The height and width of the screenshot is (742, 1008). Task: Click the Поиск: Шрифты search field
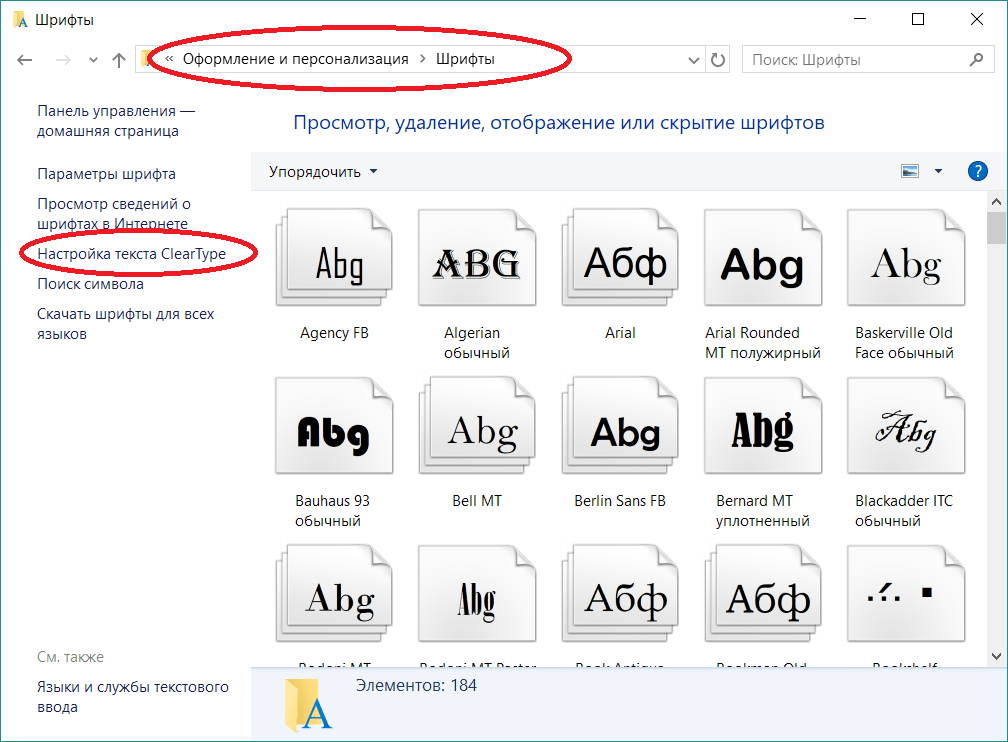[855, 60]
